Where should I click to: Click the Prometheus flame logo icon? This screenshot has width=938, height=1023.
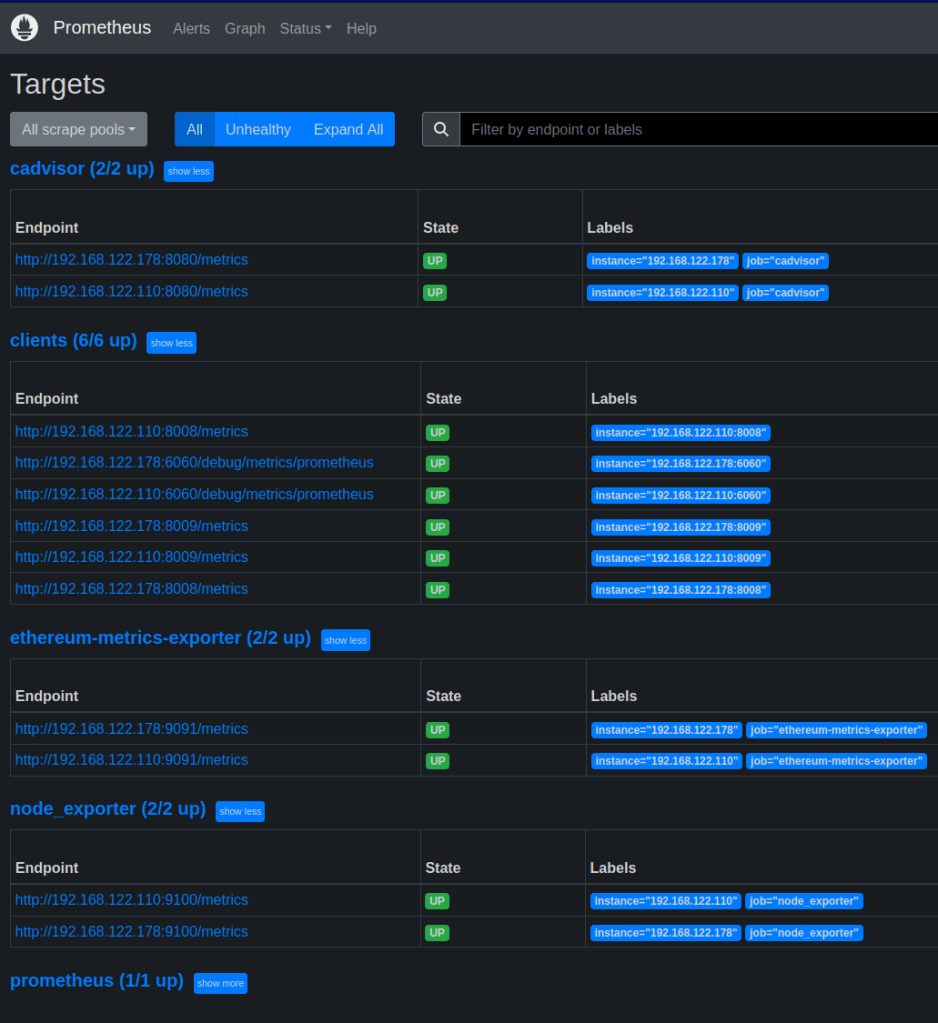tap(24, 28)
